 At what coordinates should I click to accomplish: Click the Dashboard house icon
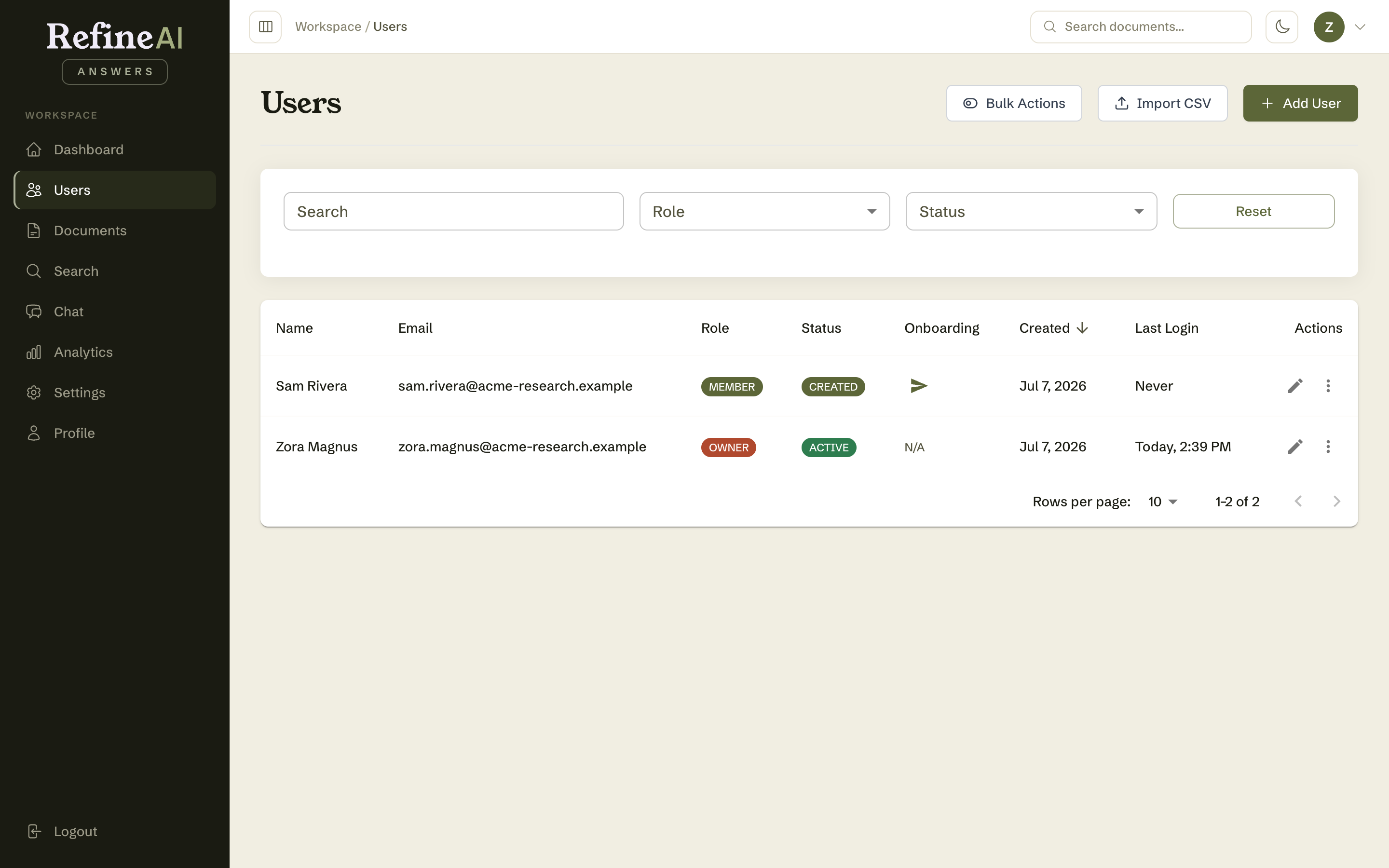34,150
